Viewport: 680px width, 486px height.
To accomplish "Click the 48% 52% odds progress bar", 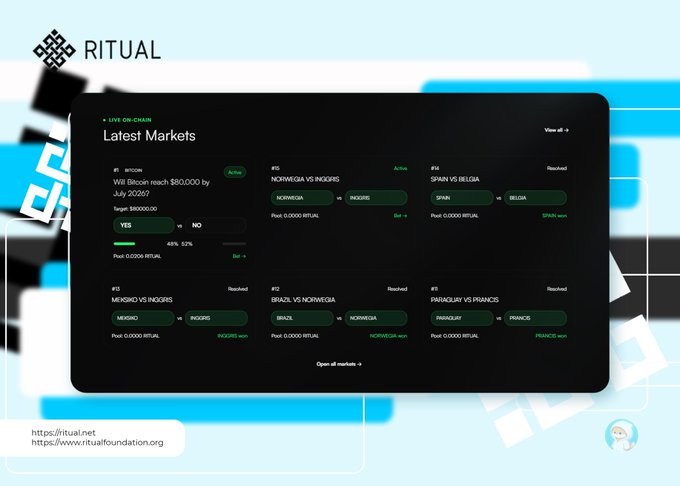I will click(x=180, y=244).
